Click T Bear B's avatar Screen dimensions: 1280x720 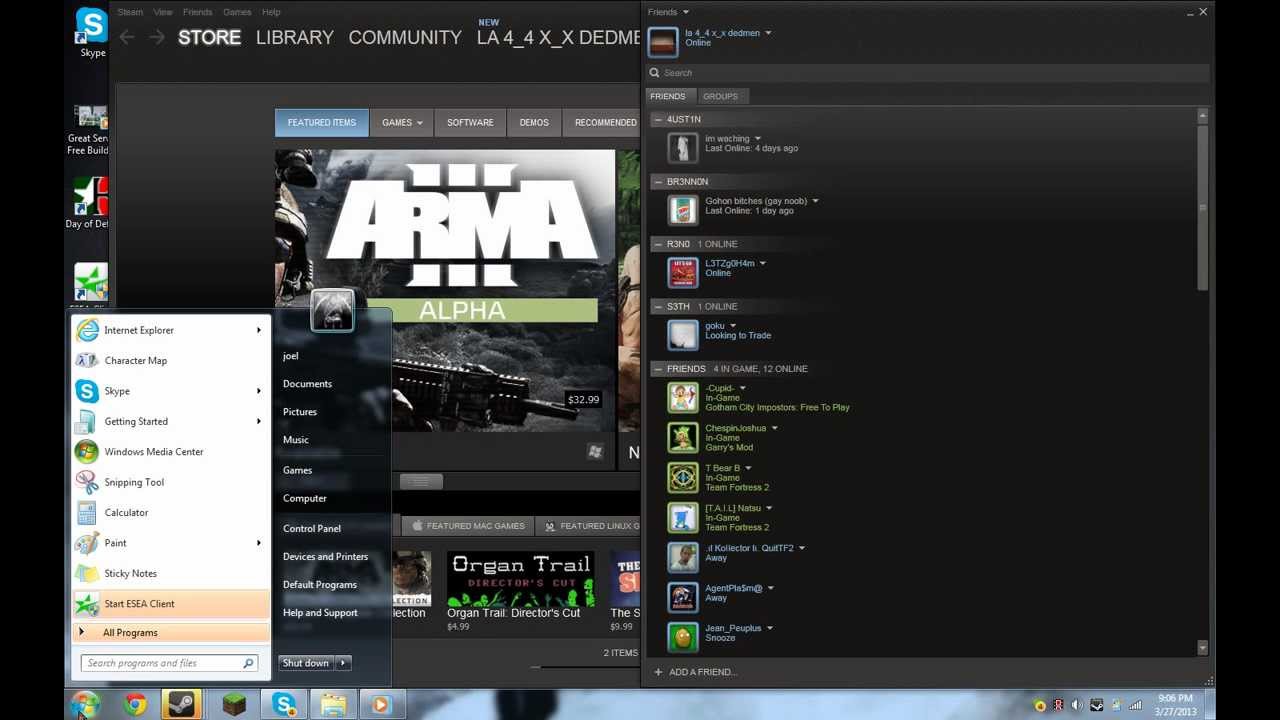(x=683, y=477)
